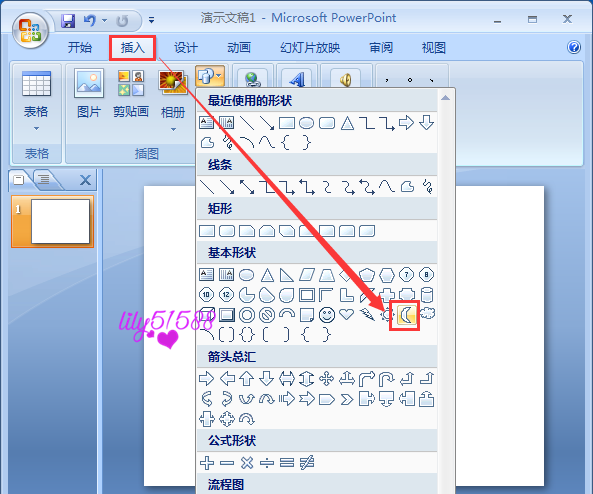Click the Redo button in quick access
Image resolution: width=593 pixels, height=494 pixels.
(x=122, y=21)
